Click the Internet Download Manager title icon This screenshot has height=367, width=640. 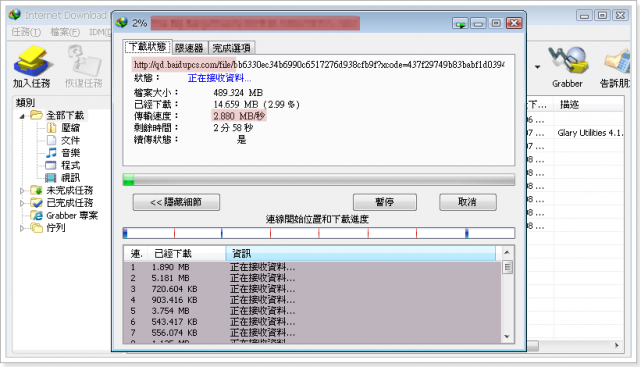pos(15,15)
